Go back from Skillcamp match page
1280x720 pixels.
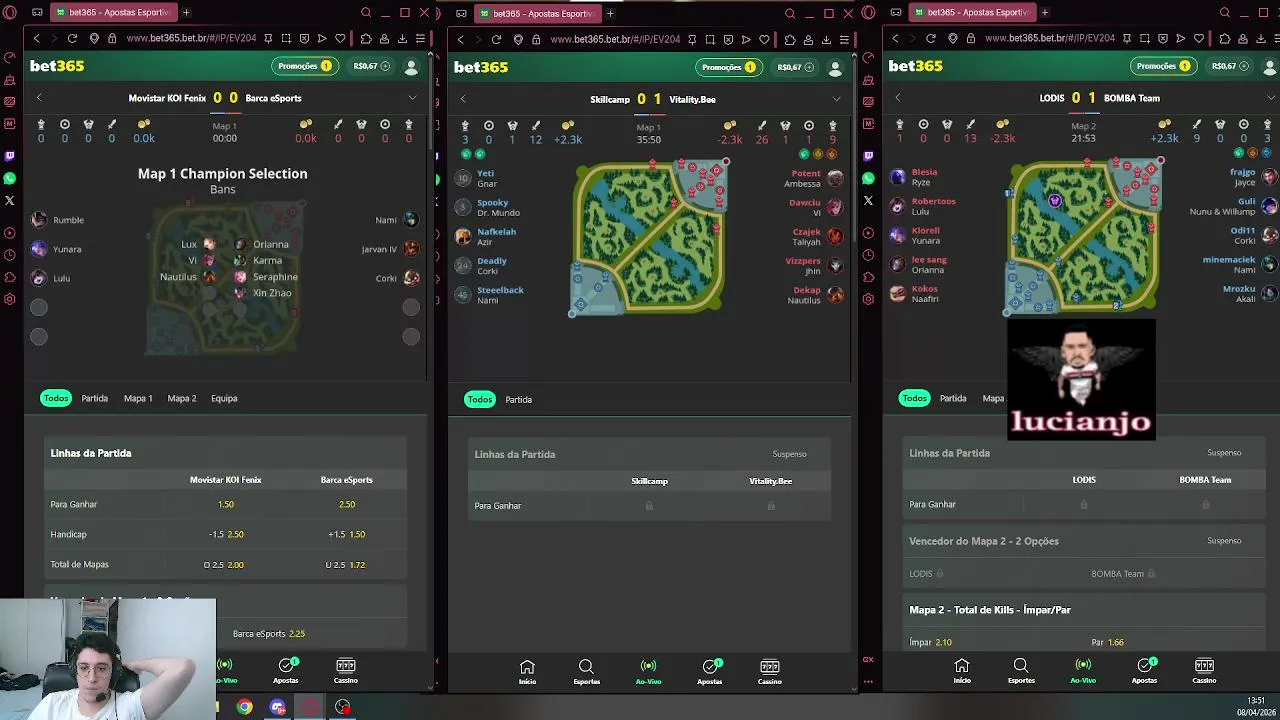point(463,99)
